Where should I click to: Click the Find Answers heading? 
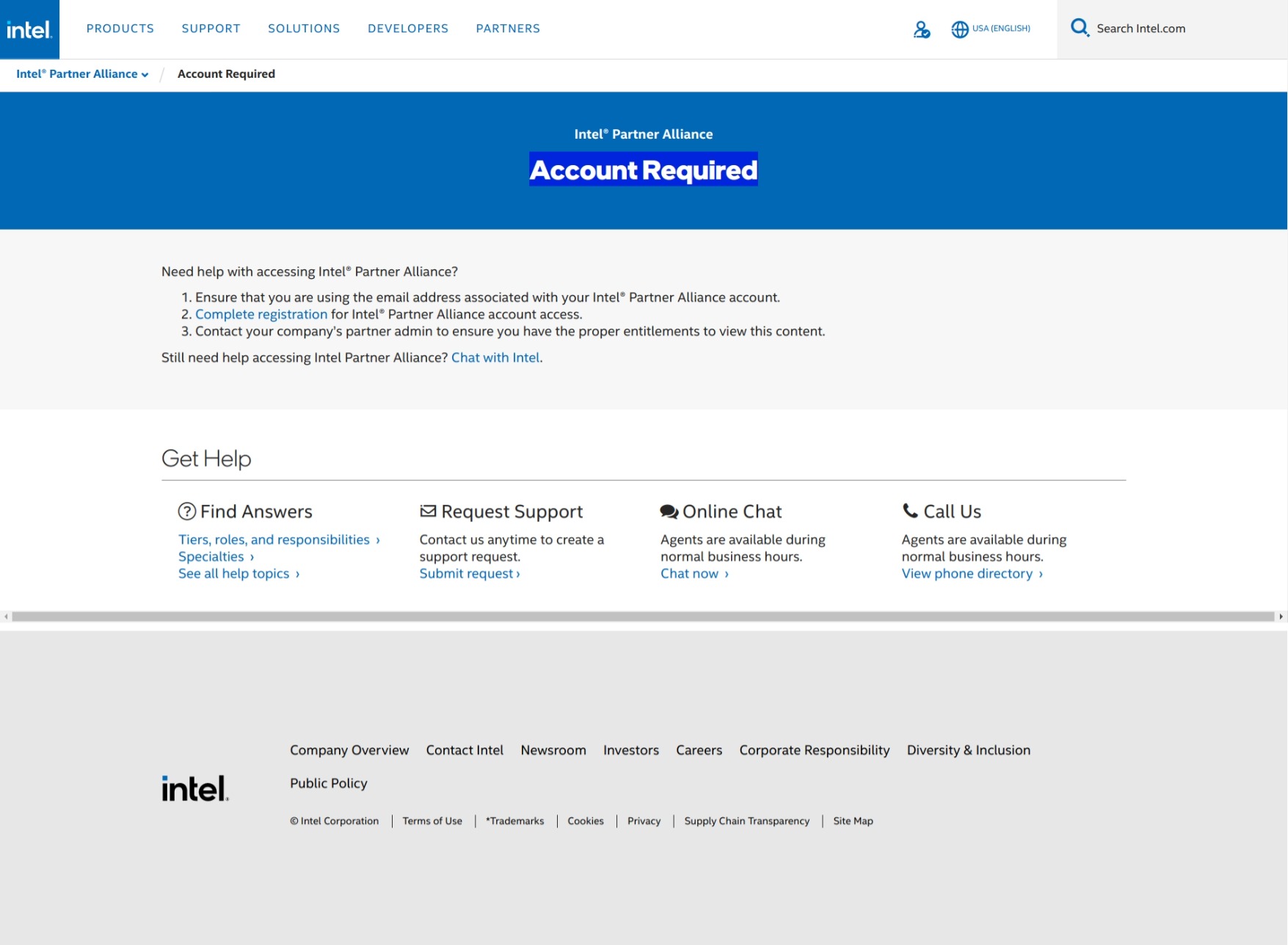(256, 511)
